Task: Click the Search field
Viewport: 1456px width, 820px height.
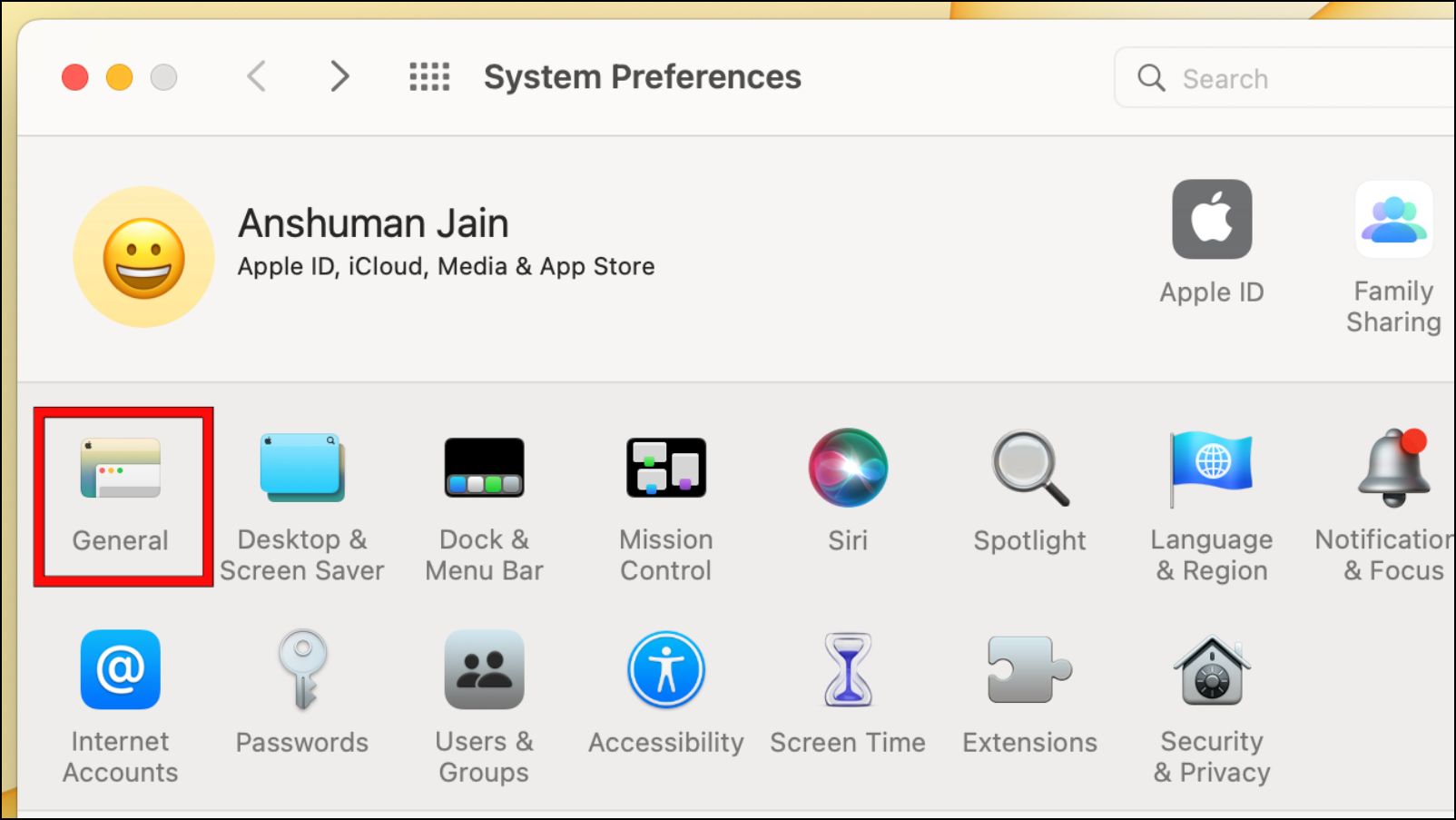Action: 1284,78
